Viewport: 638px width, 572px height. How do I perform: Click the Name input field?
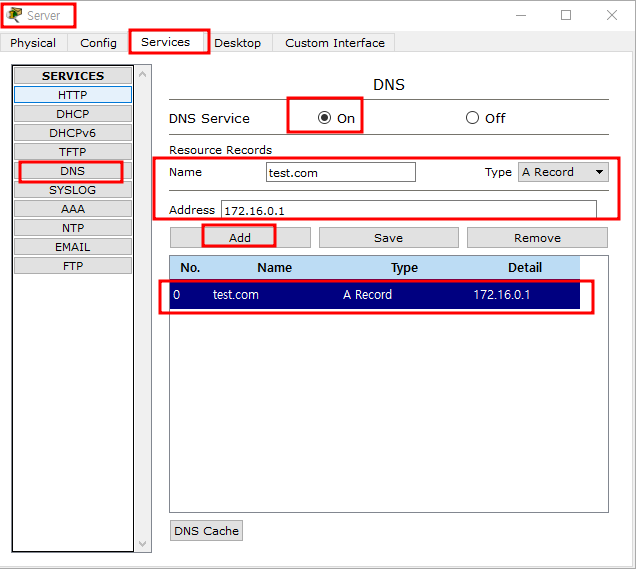341,172
